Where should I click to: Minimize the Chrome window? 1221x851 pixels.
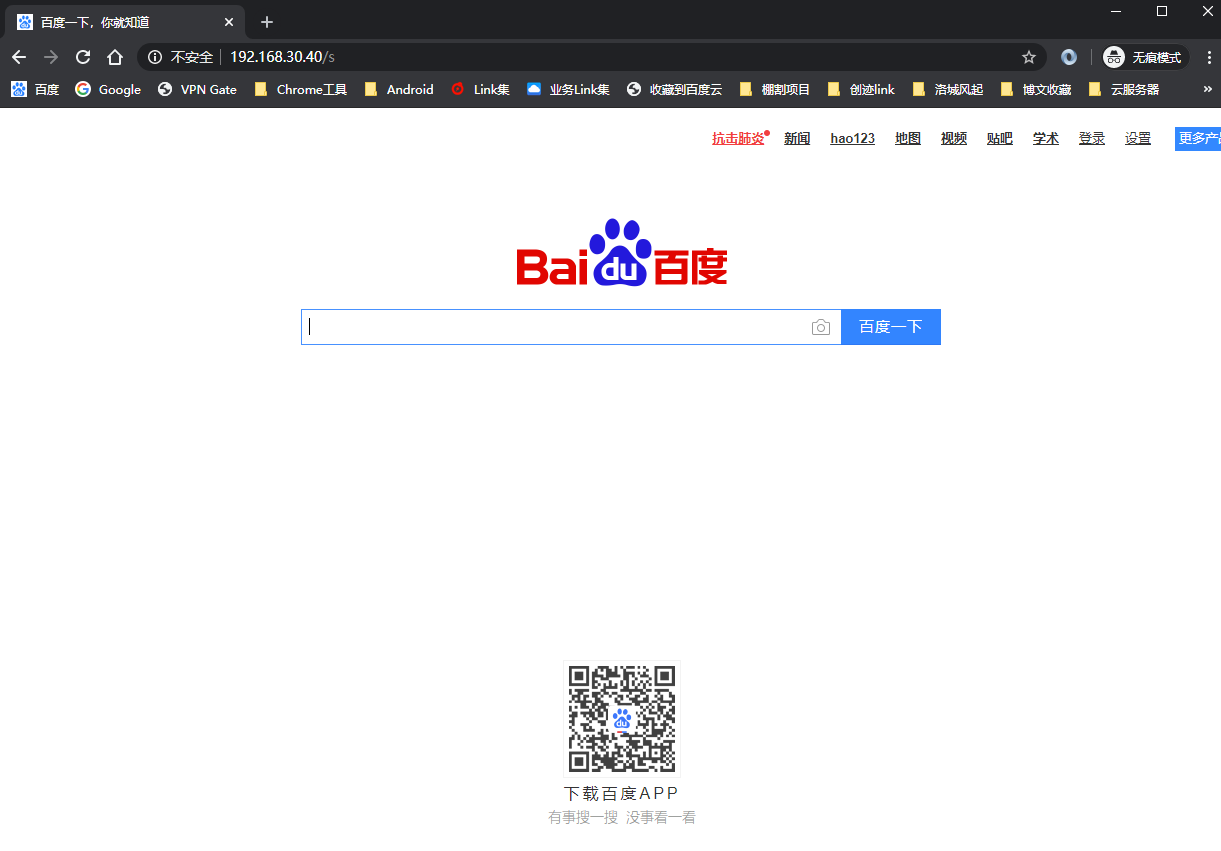[1116, 11]
